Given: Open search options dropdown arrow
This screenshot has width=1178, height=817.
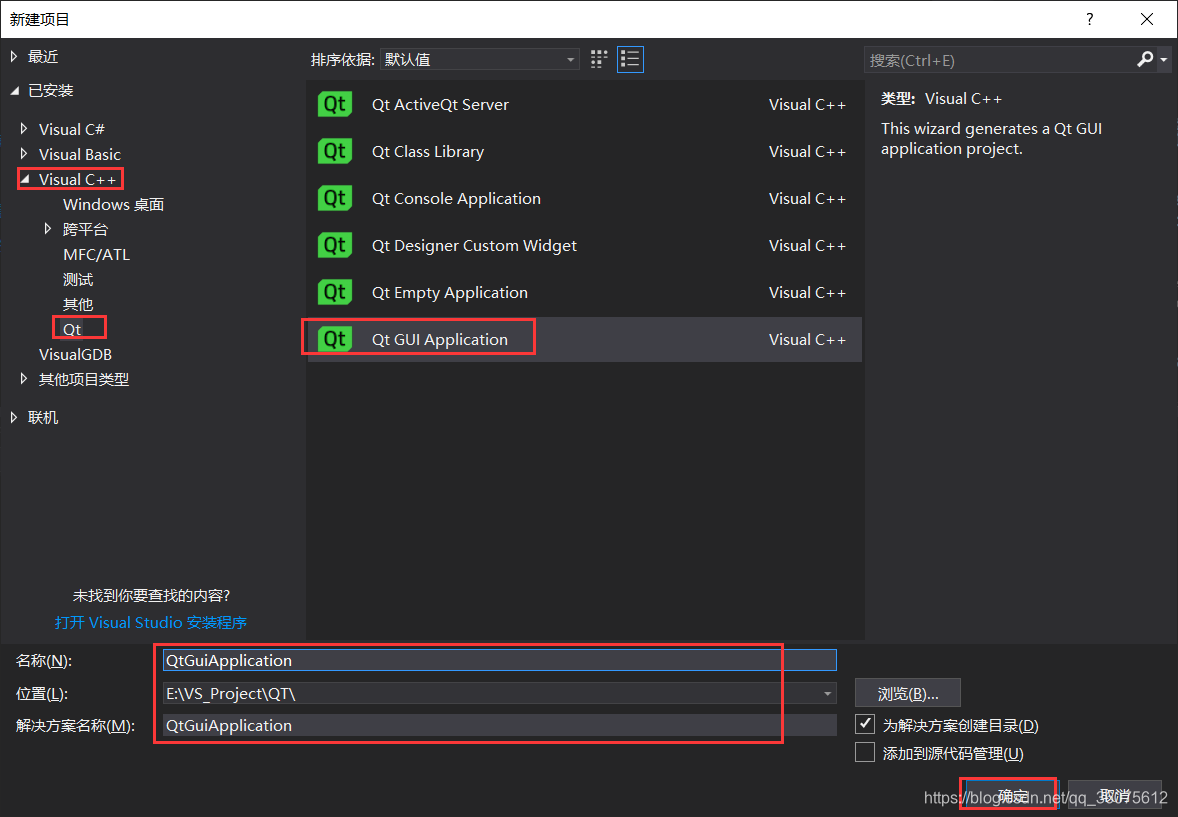Looking at the screenshot, I should pos(1164,59).
